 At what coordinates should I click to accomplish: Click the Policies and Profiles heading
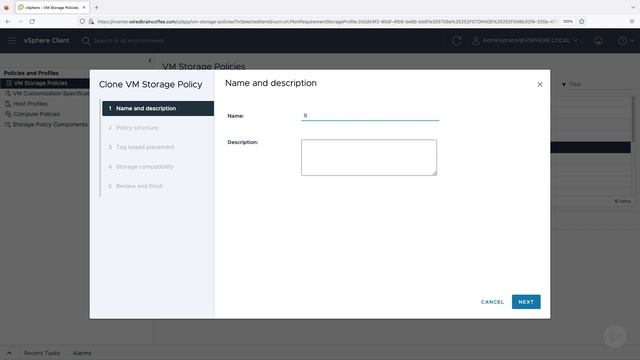pos(31,73)
